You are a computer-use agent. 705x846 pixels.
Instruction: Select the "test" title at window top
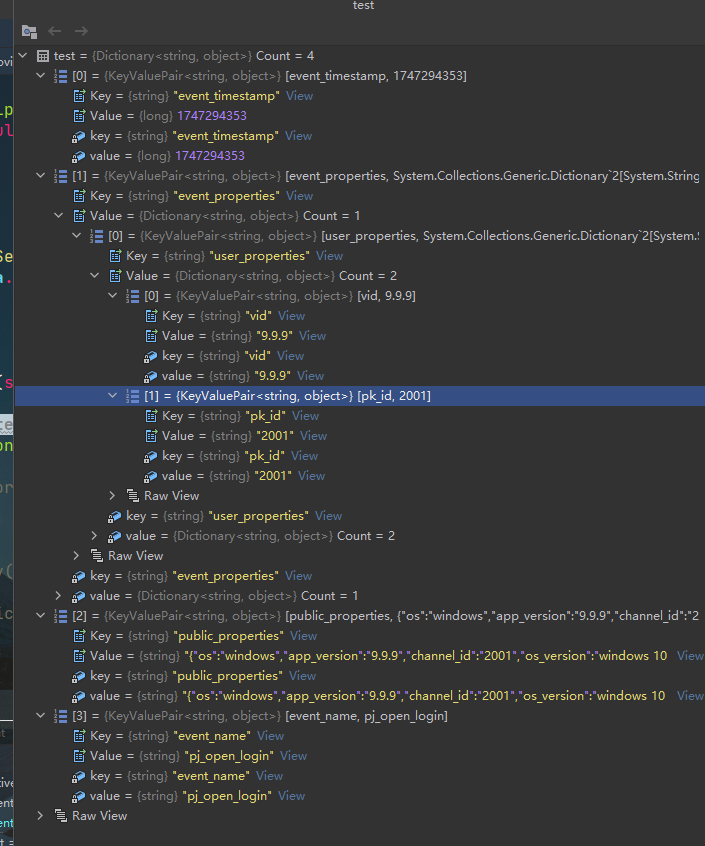[364, 5]
